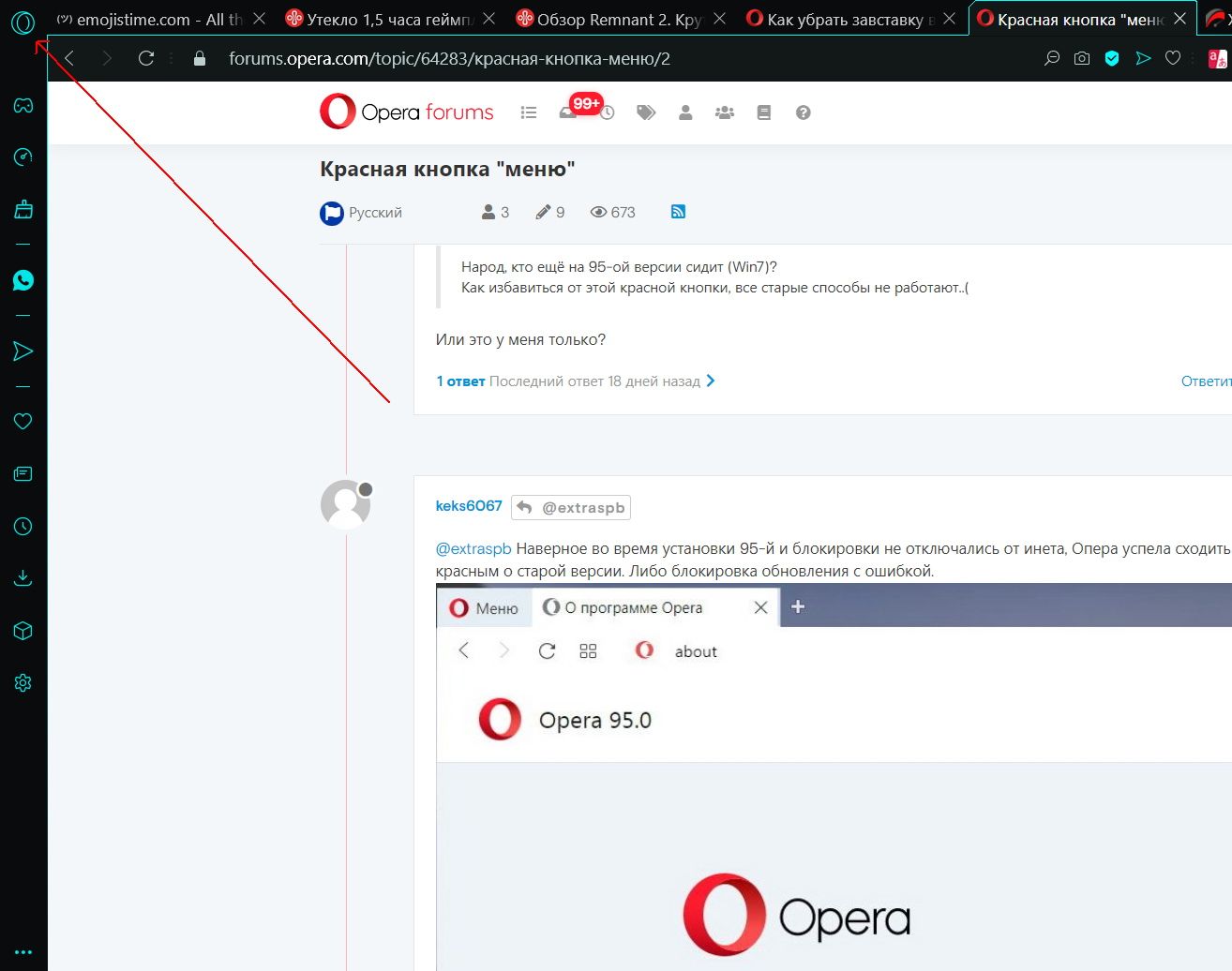The height and width of the screenshot is (971, 1232).
Task: Go to Opera forums home logo
Action: coord(406,112)
